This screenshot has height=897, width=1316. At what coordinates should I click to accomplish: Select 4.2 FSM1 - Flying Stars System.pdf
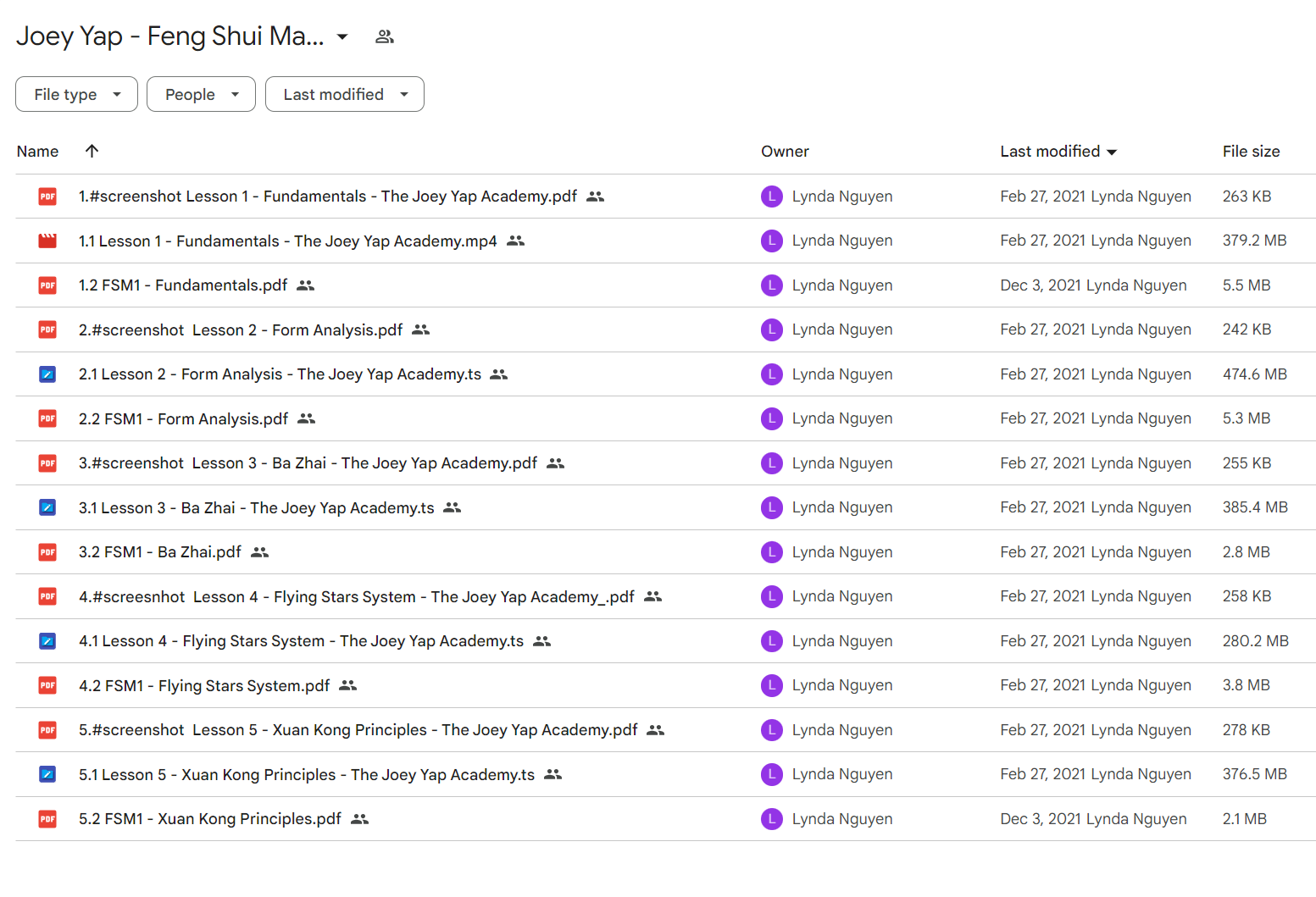click(x=204, y=685)
